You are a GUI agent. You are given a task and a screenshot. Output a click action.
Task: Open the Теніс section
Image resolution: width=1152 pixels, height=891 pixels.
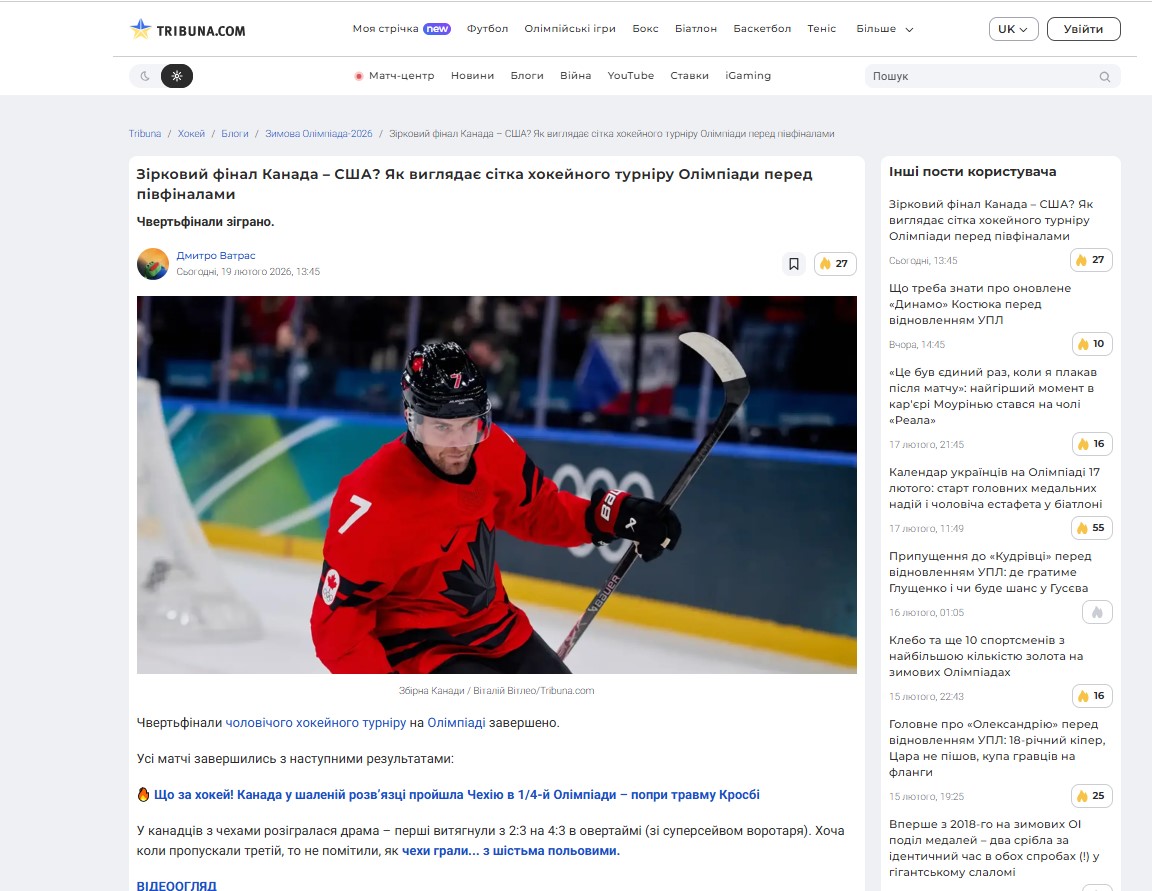click(821, 29)
